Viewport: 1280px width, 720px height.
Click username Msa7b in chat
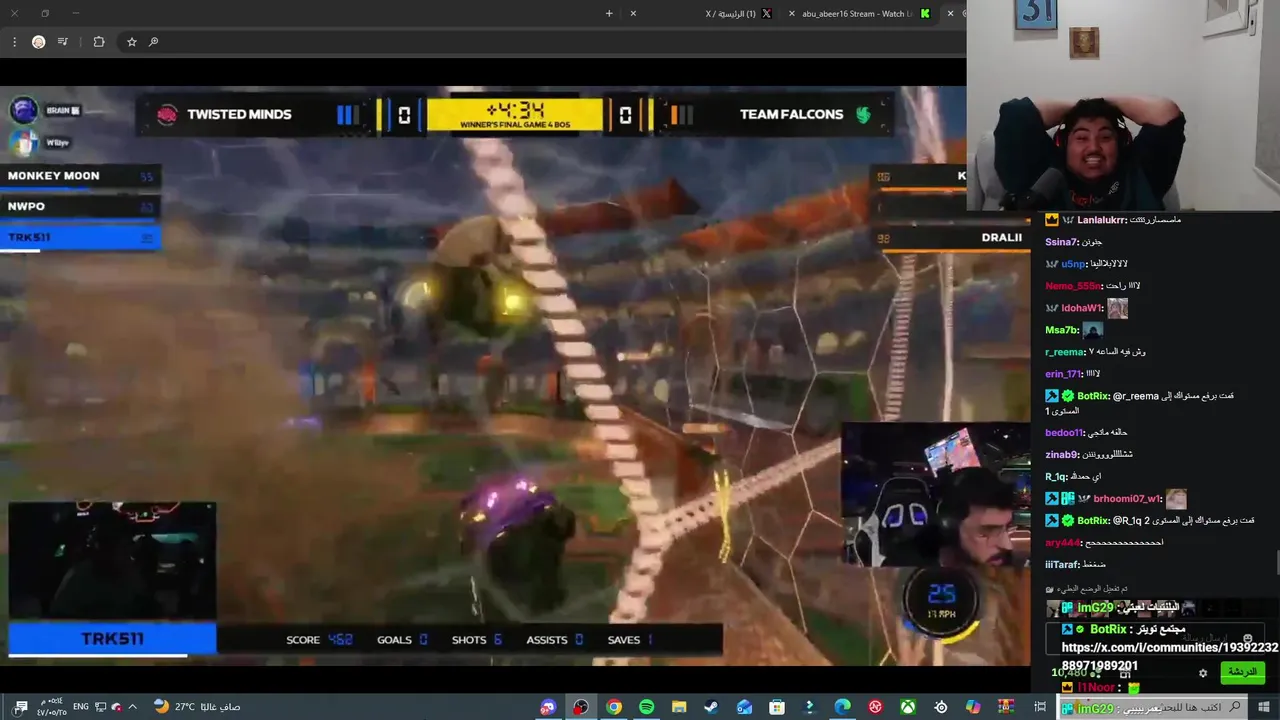tap(1062, 330)
